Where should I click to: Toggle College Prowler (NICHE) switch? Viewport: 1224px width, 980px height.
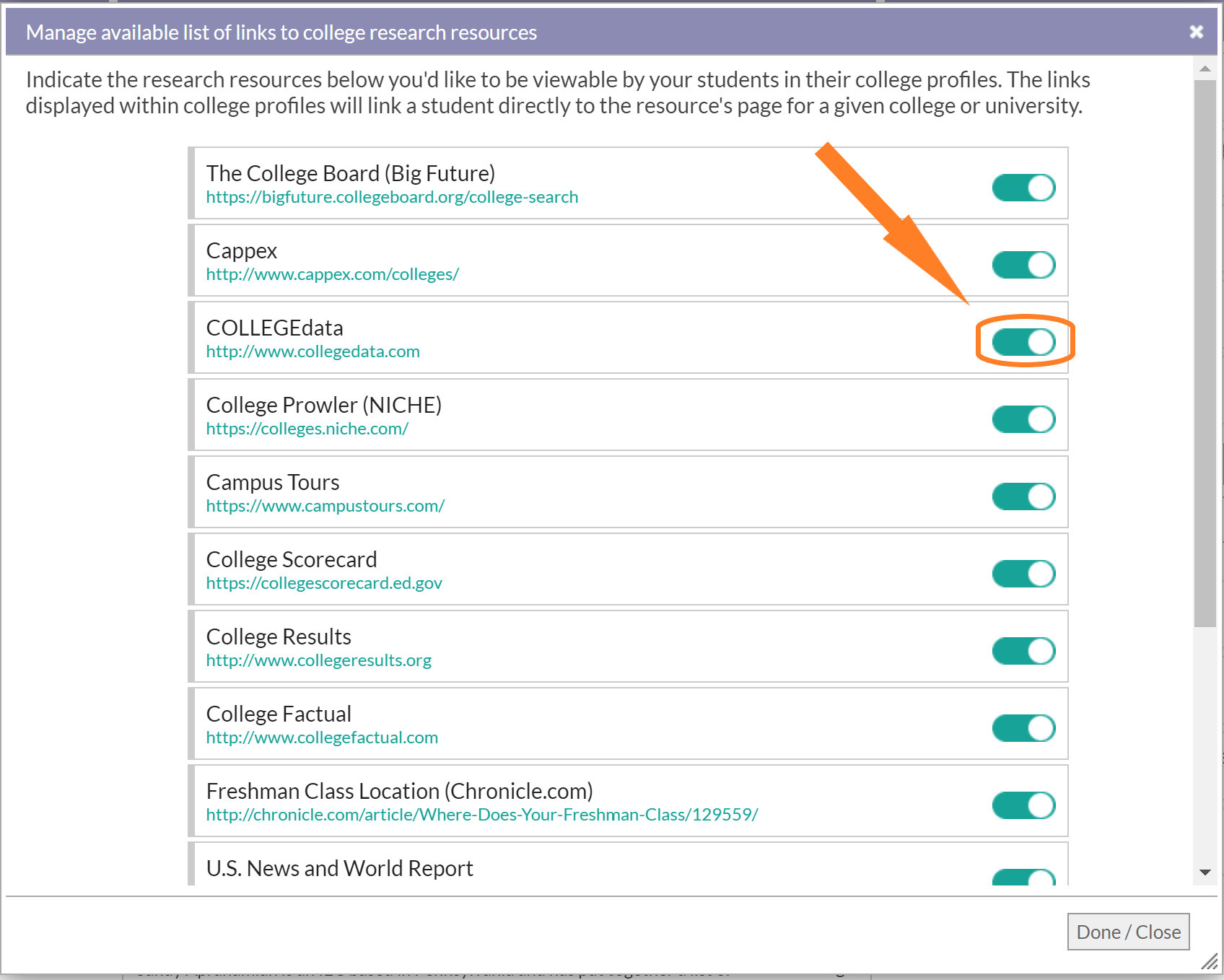pos(1024,419)
